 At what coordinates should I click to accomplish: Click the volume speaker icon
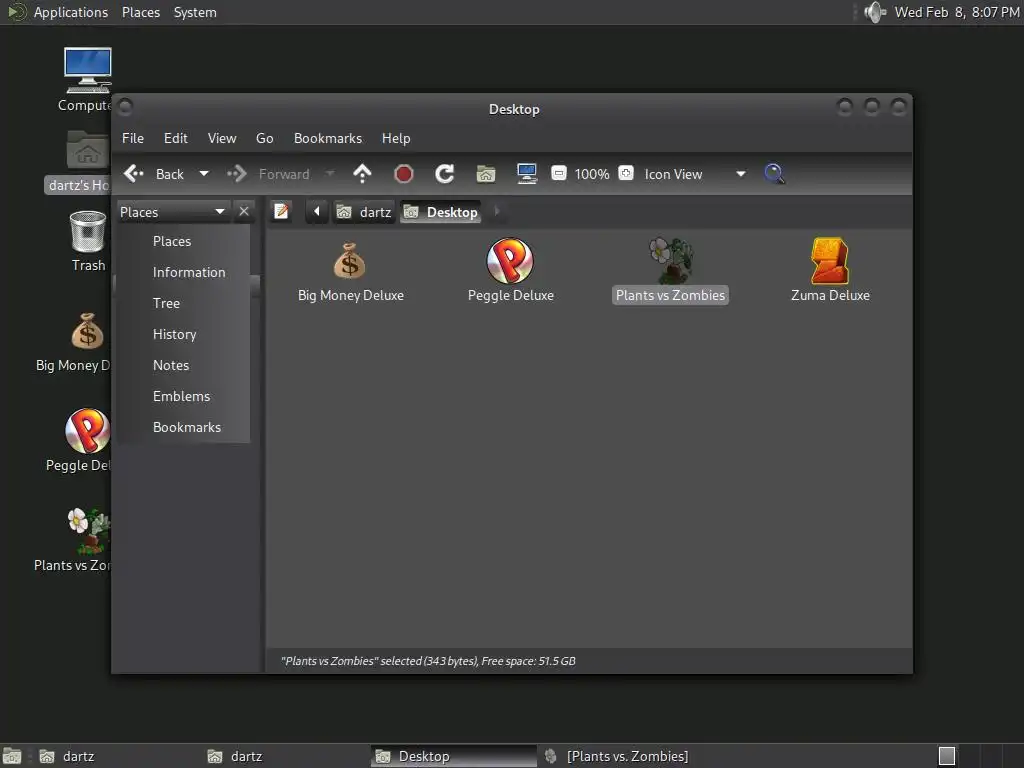(875, 12)
